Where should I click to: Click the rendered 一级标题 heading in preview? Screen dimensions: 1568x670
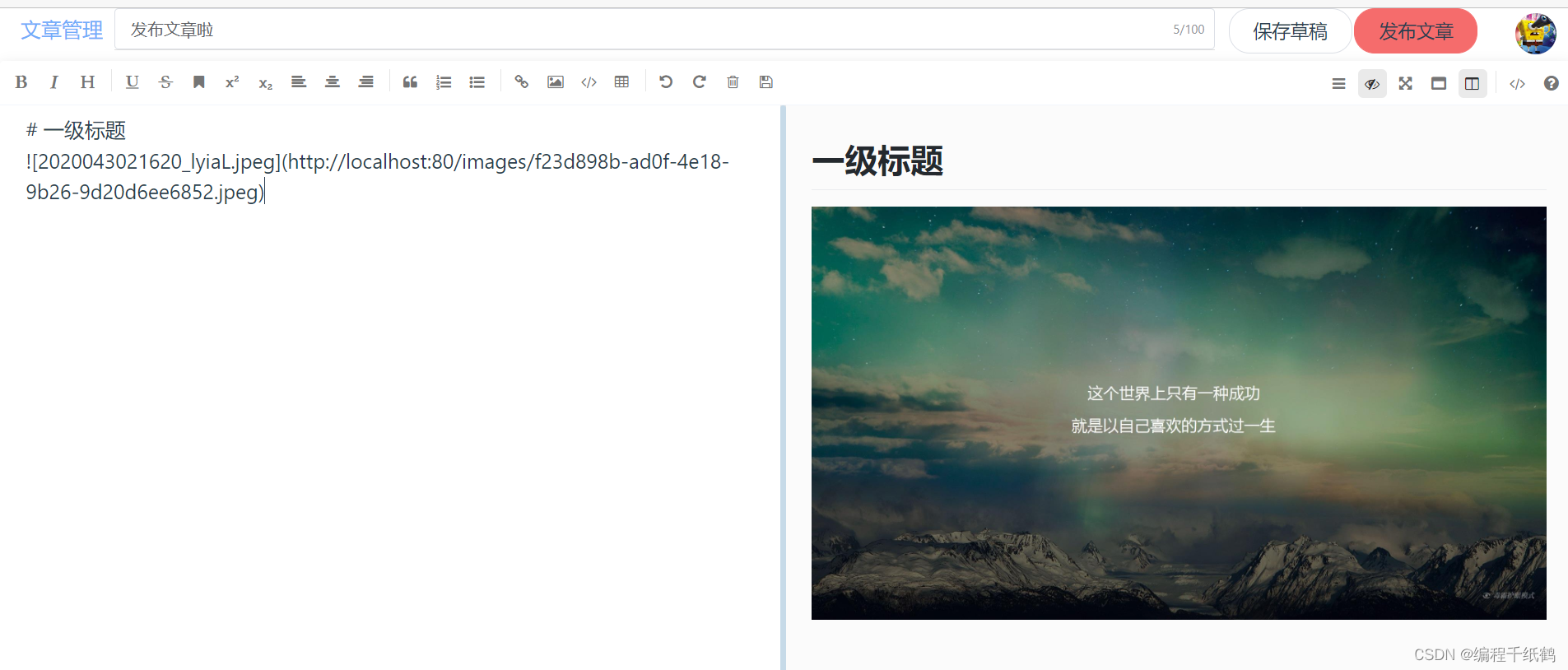tap(877, 161)
